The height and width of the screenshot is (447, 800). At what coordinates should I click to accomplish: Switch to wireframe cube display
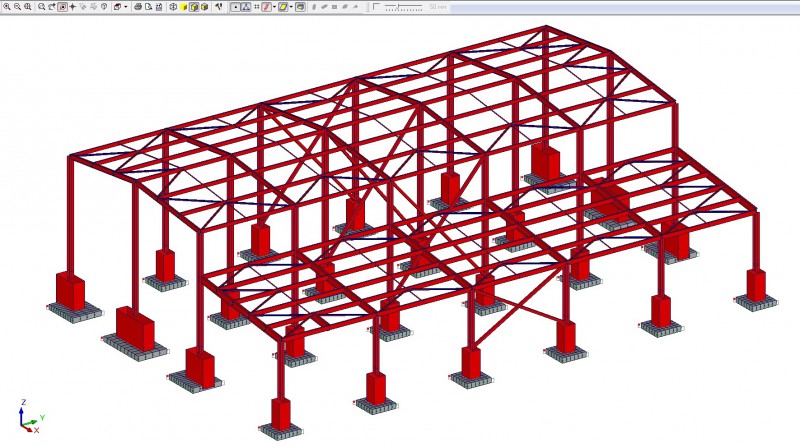point(173,7)
